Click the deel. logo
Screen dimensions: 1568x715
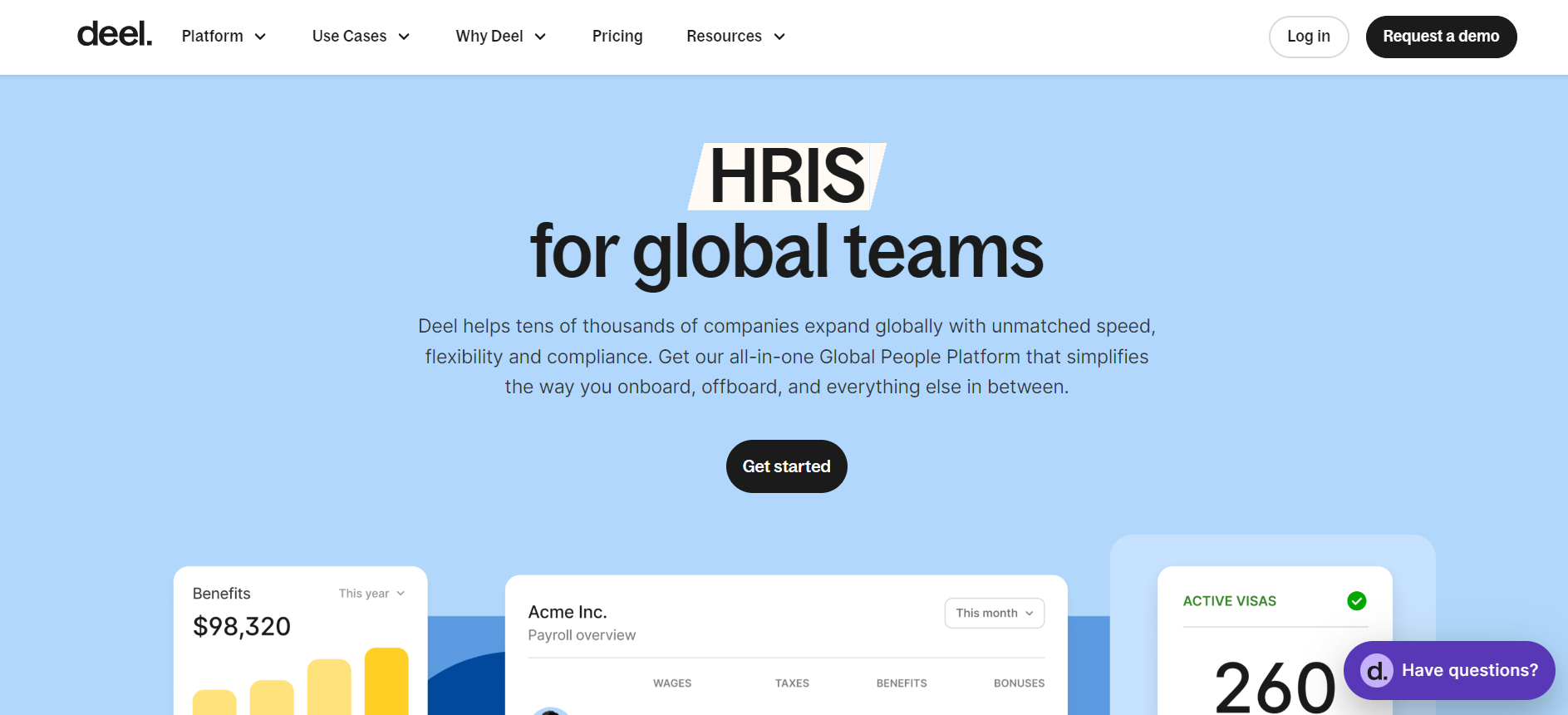tap(115, 35)
